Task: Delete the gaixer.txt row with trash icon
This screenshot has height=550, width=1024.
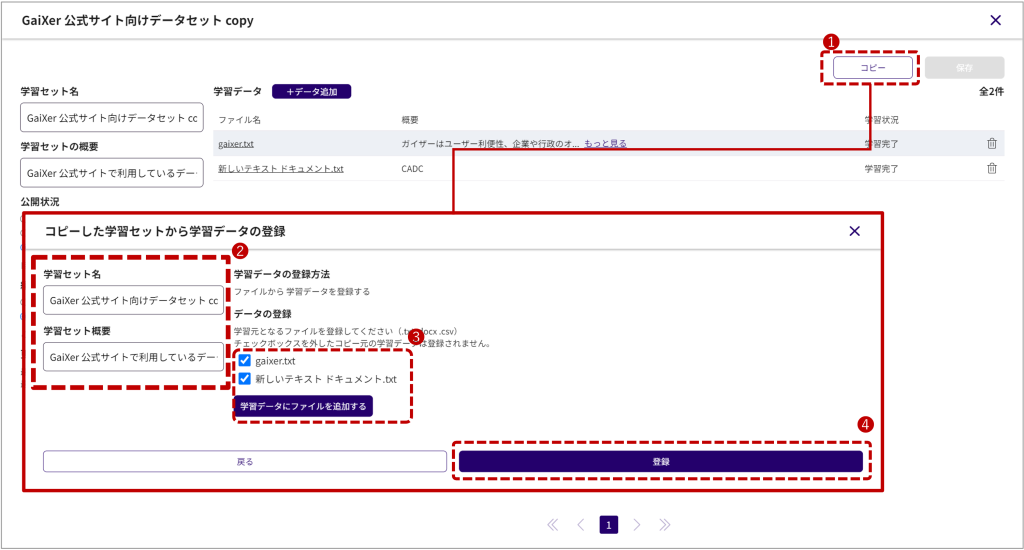Action: point(992,144)
